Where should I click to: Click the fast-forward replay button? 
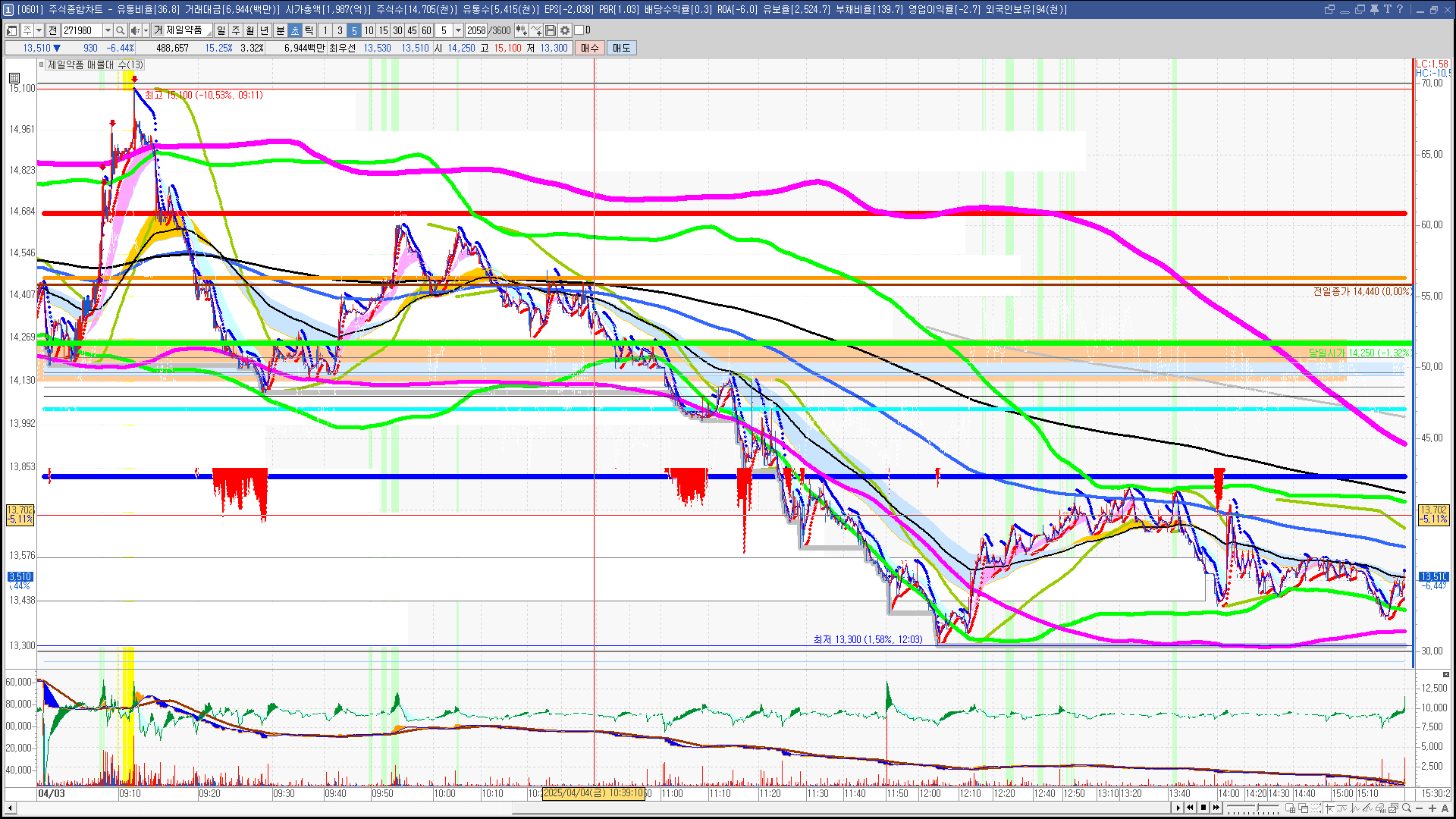[x=1216, y=808]
